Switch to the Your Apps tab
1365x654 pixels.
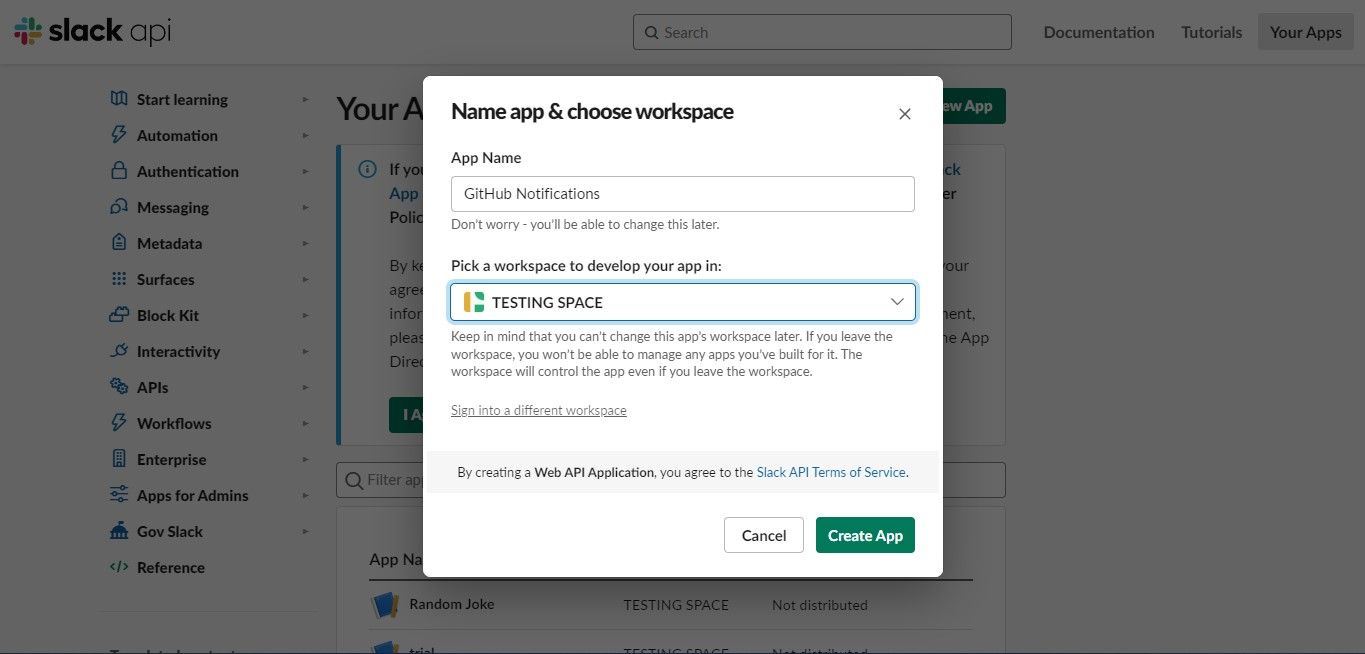coord(1304,31)
